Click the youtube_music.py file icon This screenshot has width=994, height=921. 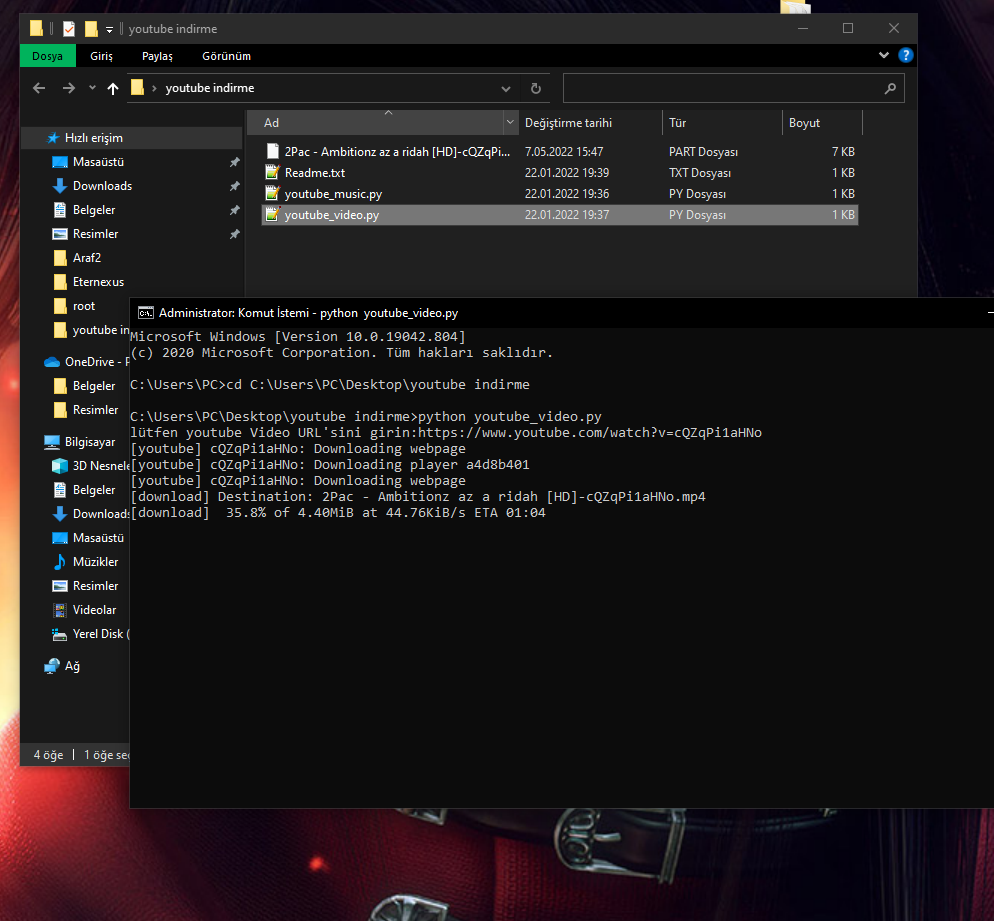[x=273, y=193]
